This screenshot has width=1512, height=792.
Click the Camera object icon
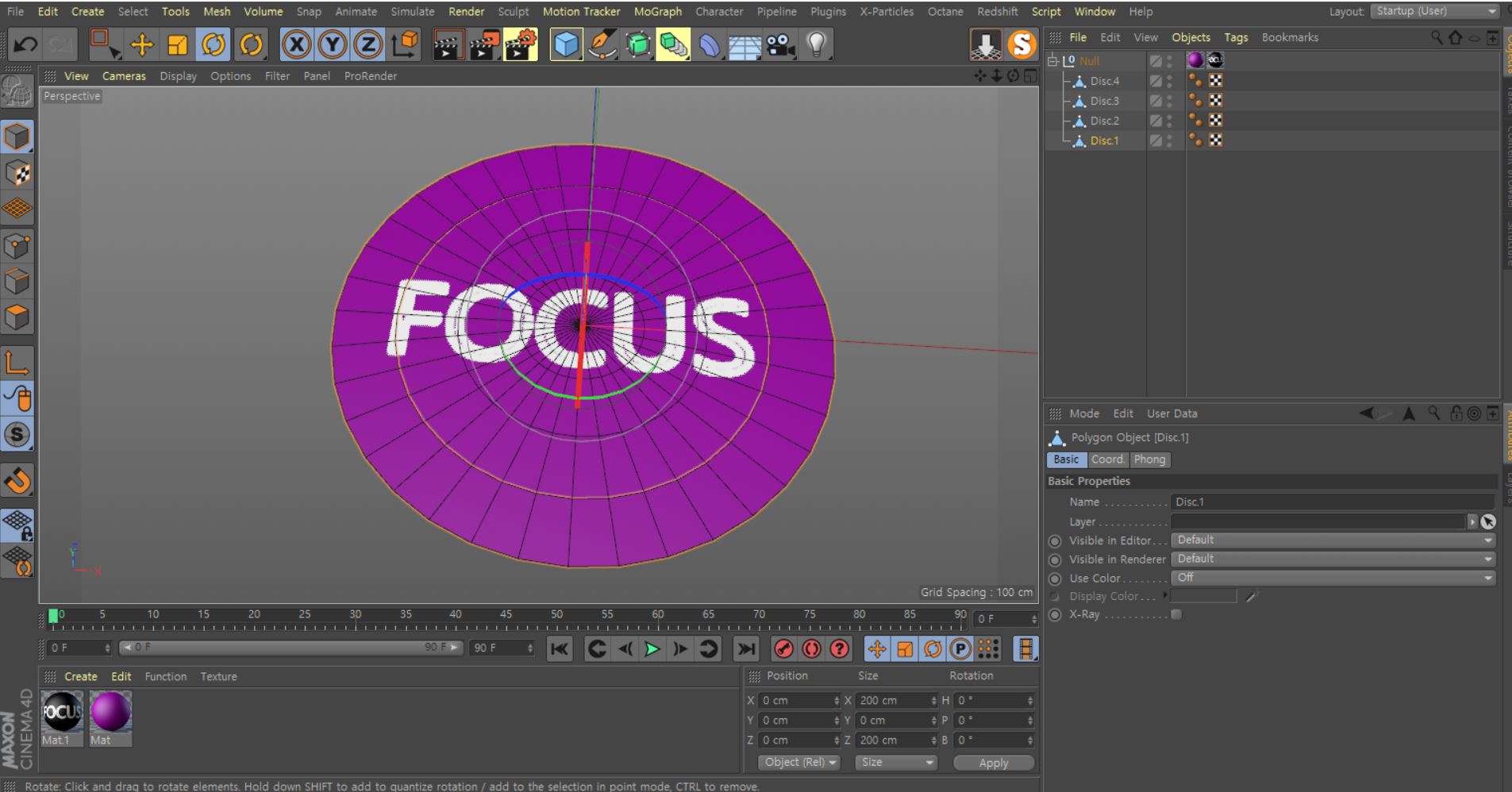pyautogui.click(x=780, y=45)
